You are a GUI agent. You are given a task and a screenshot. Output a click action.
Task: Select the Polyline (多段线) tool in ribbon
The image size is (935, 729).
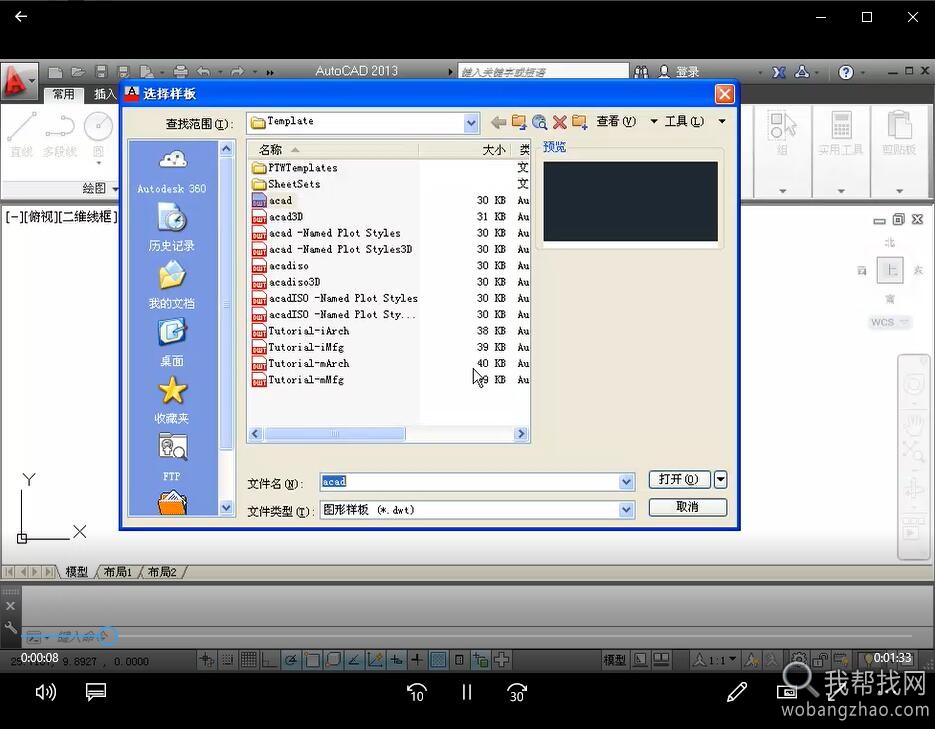click(60, 135)
